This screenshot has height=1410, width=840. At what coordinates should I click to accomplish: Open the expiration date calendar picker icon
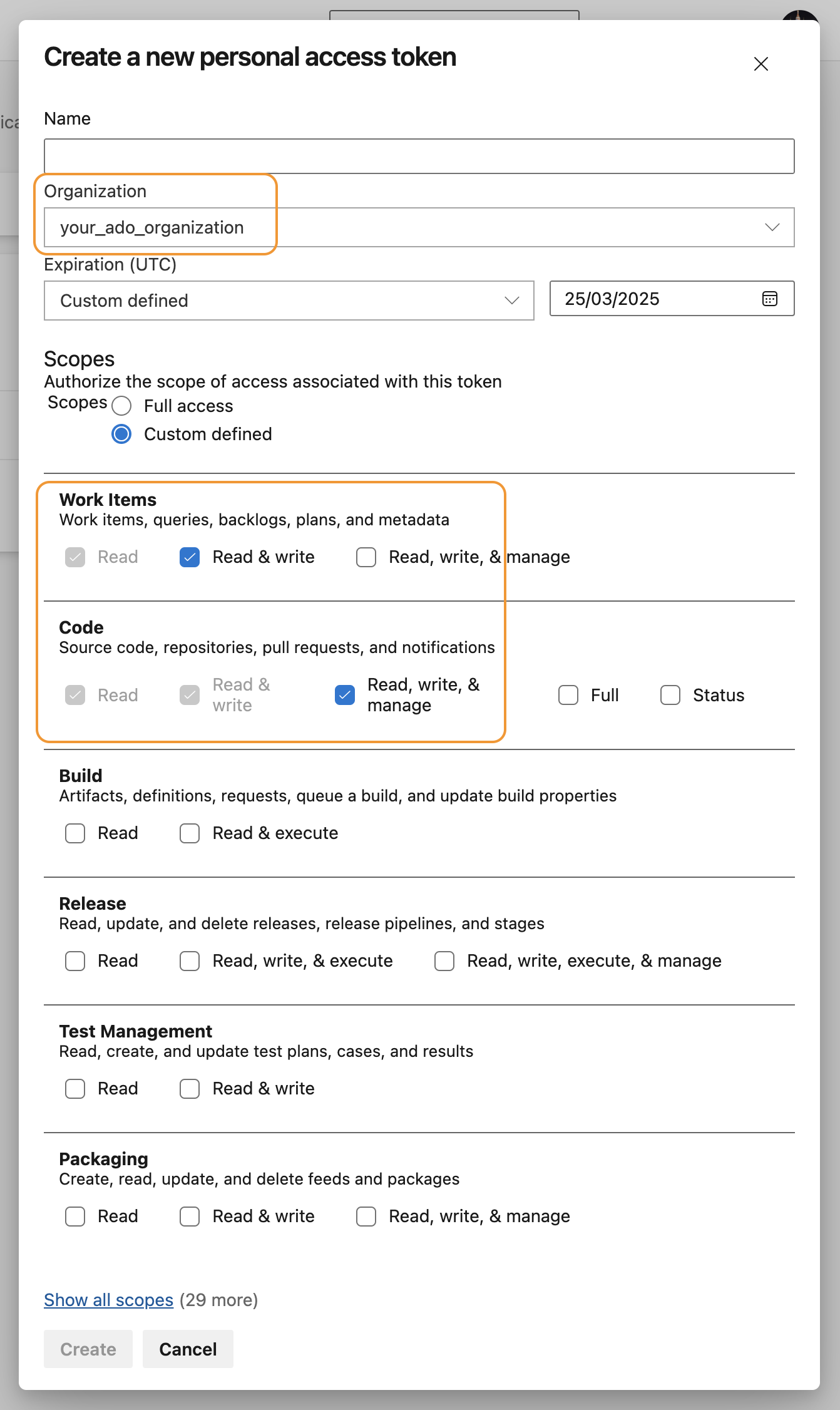click(x=769, y=299)
